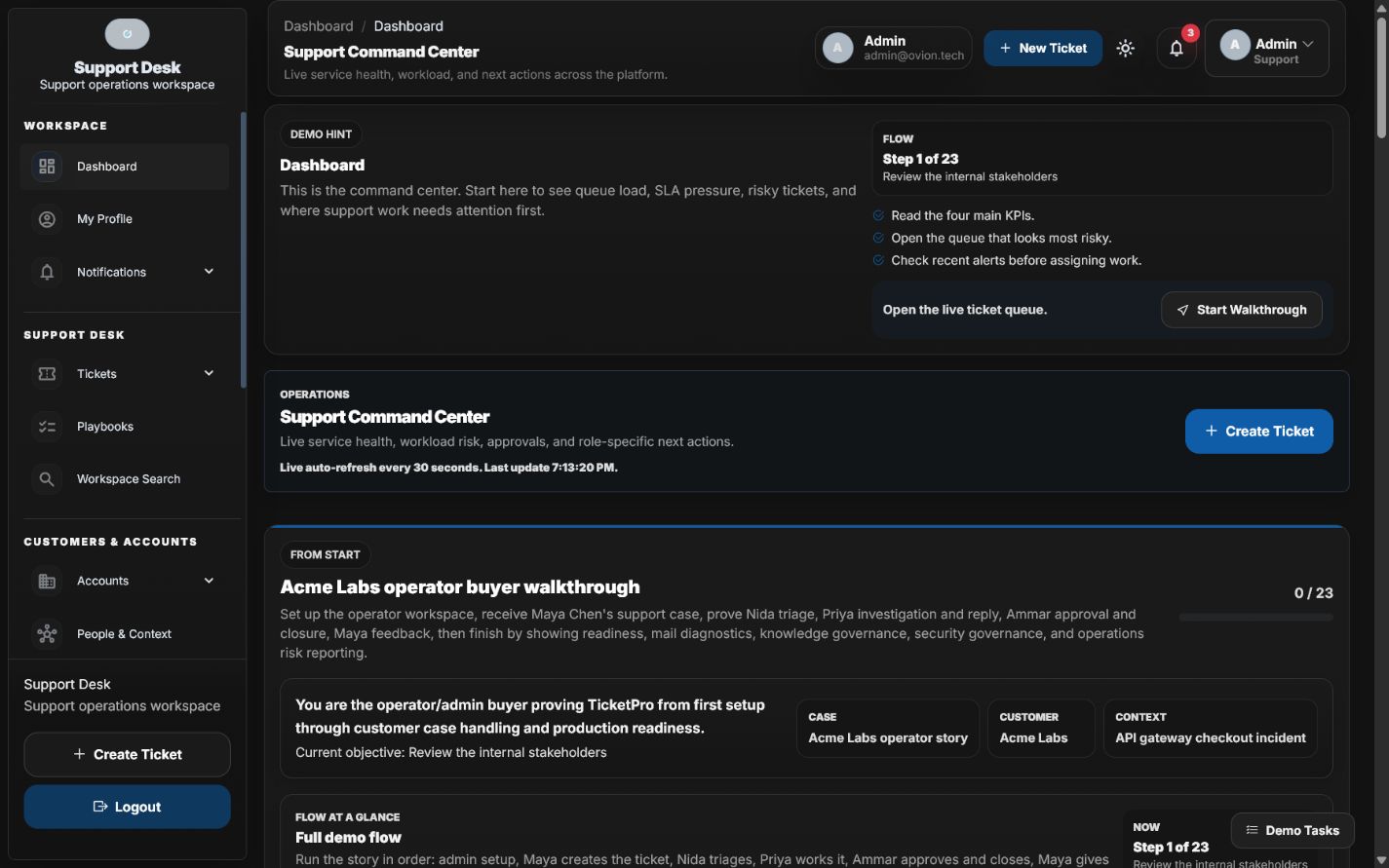Click the first Dashboard breadcrumb link
Screen dimensions: 1389x868
[x=319, y=26]
